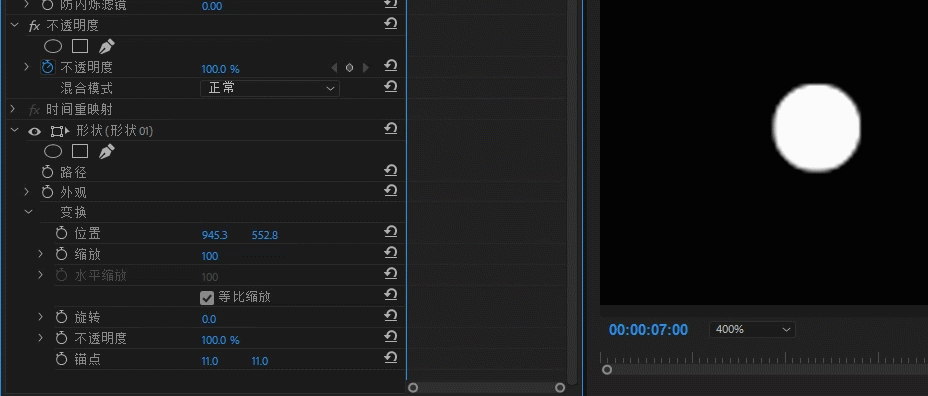Create ellipse mask under 形状 (形状 01)
Image resolution: width=928 pixels, height=396 pixels.
[53, 152]
